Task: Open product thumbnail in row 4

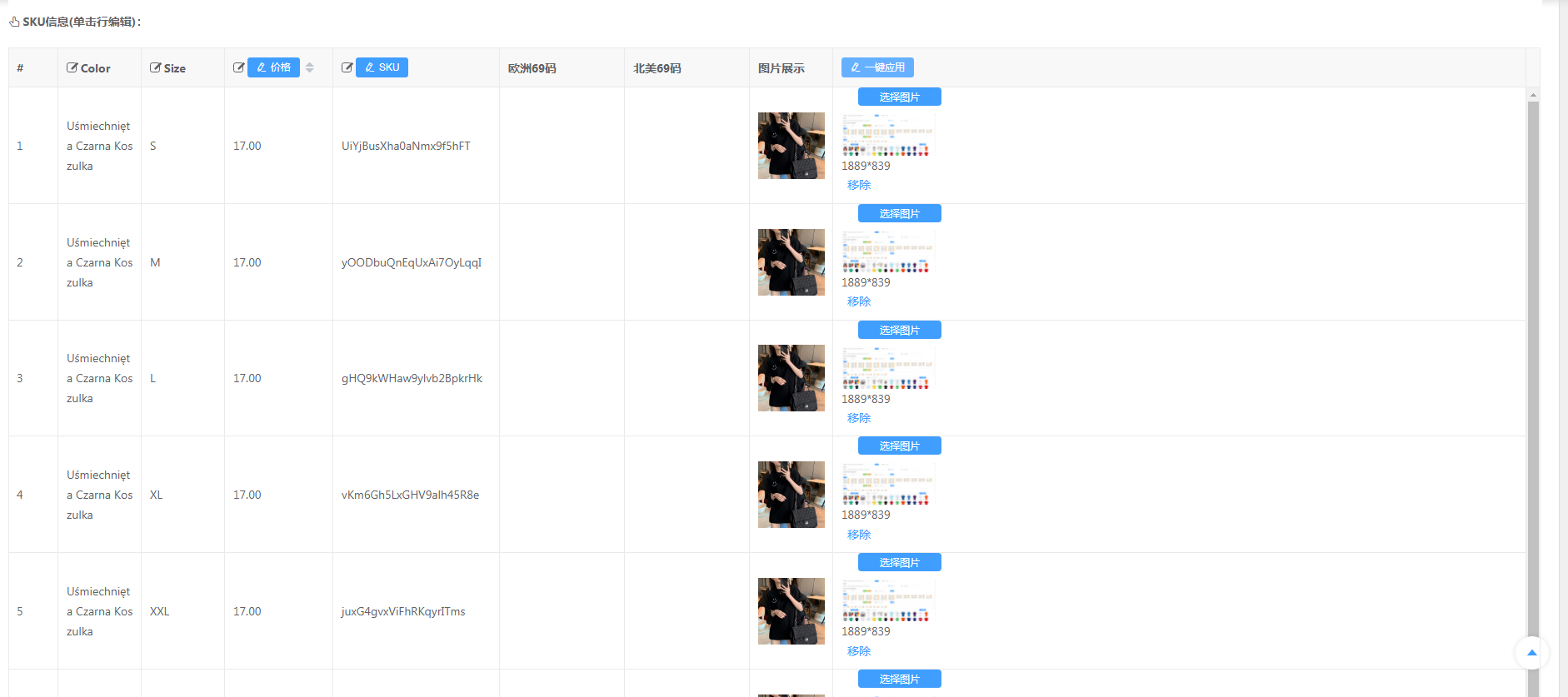Action: click(791, 495)
